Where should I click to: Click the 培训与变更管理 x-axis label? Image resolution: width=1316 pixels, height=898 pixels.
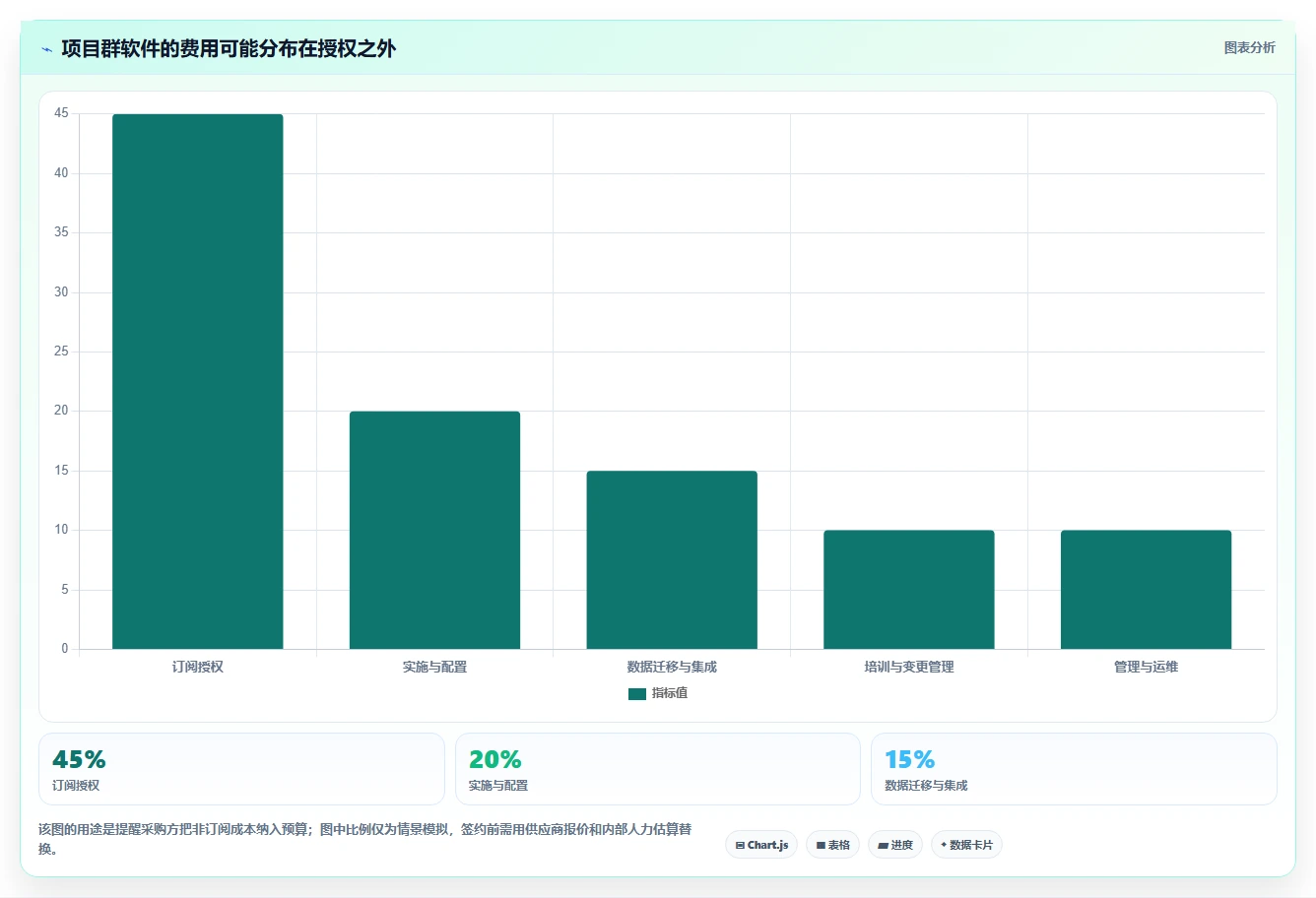click(x=909, y=667)
